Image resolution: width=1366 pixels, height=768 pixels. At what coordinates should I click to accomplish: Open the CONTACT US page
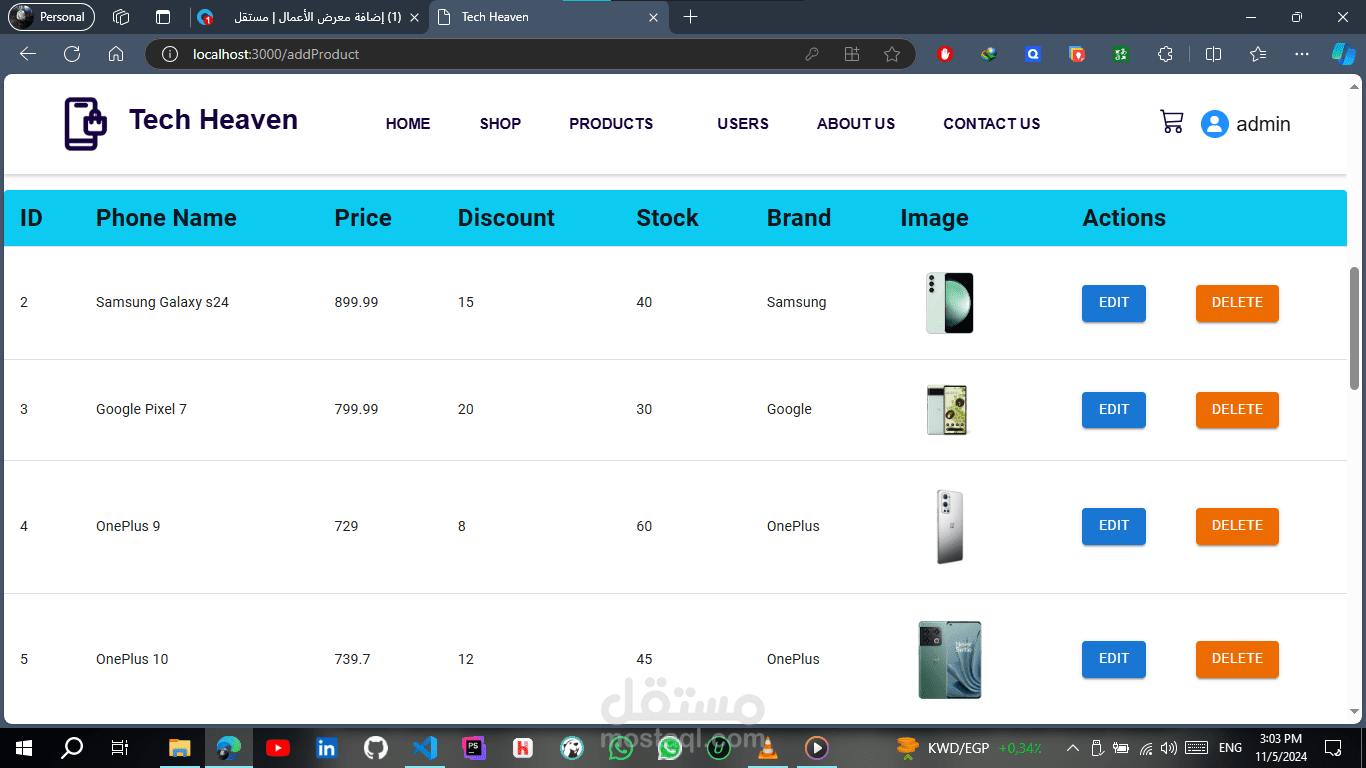tap(992, 124)
